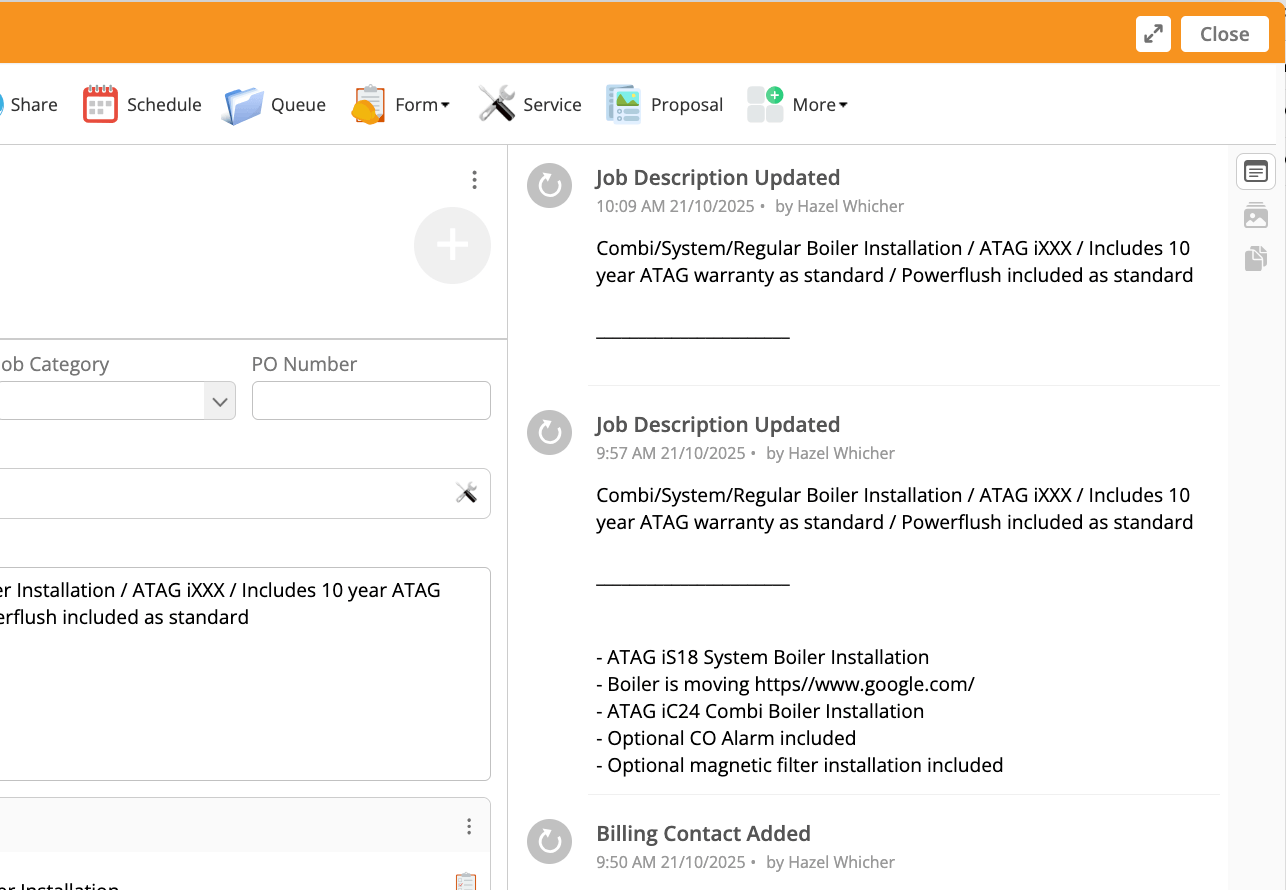The image size is (1286, 890).
Task: Expand the More dropdown menu
Action: coord(798,104)
